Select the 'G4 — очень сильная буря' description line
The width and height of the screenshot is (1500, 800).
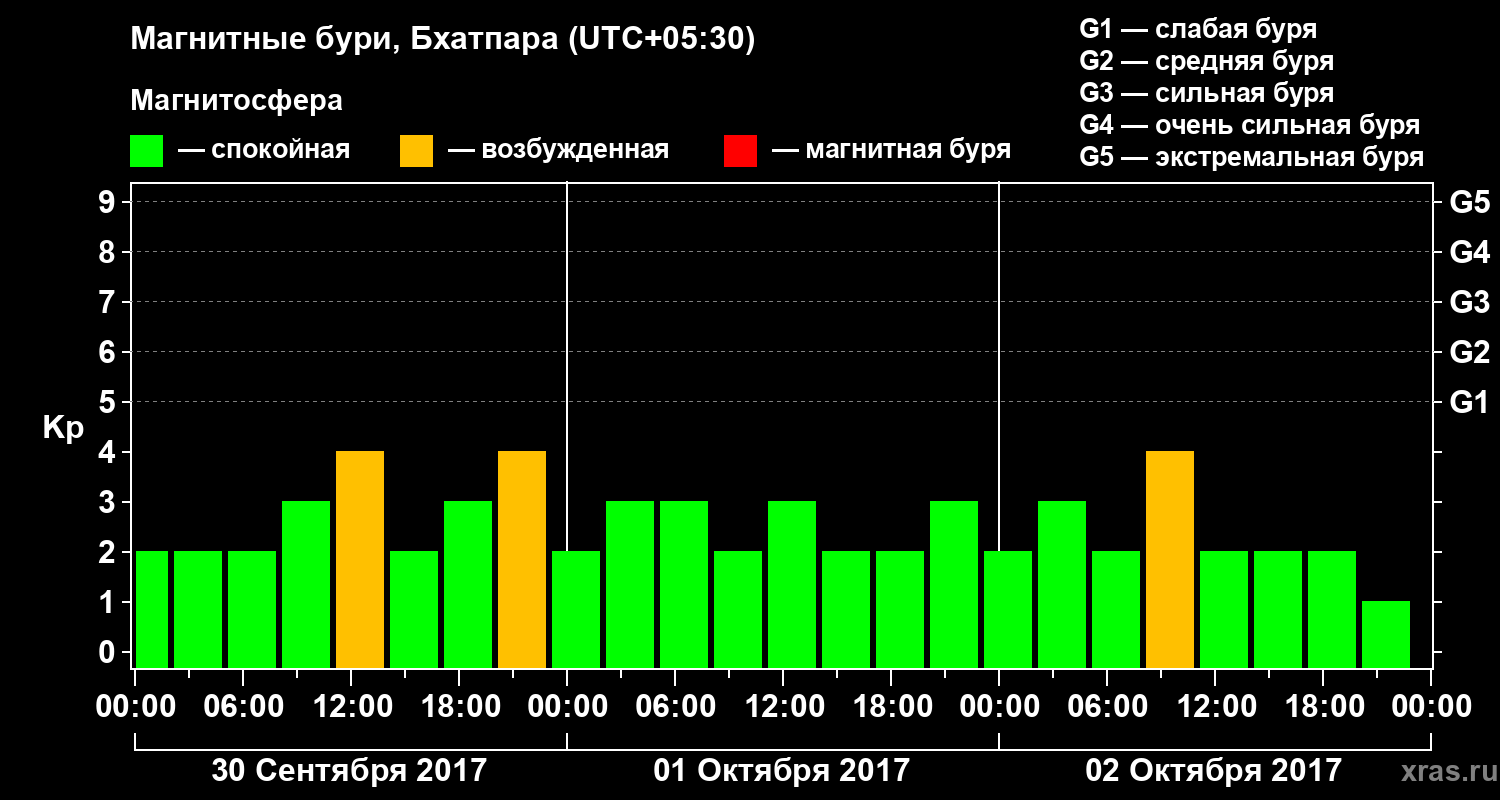(1249, 125)
